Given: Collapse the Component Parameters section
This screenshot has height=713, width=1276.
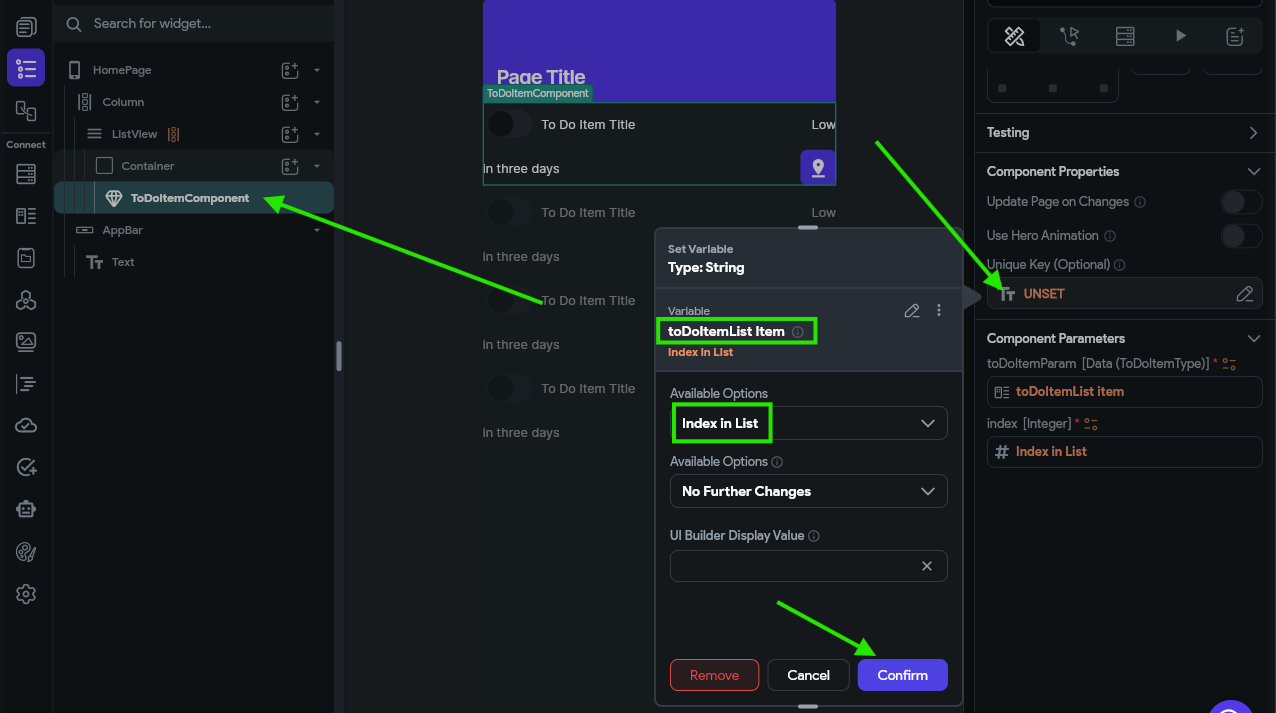Looking at the screenshot, I should [1254, 339].
